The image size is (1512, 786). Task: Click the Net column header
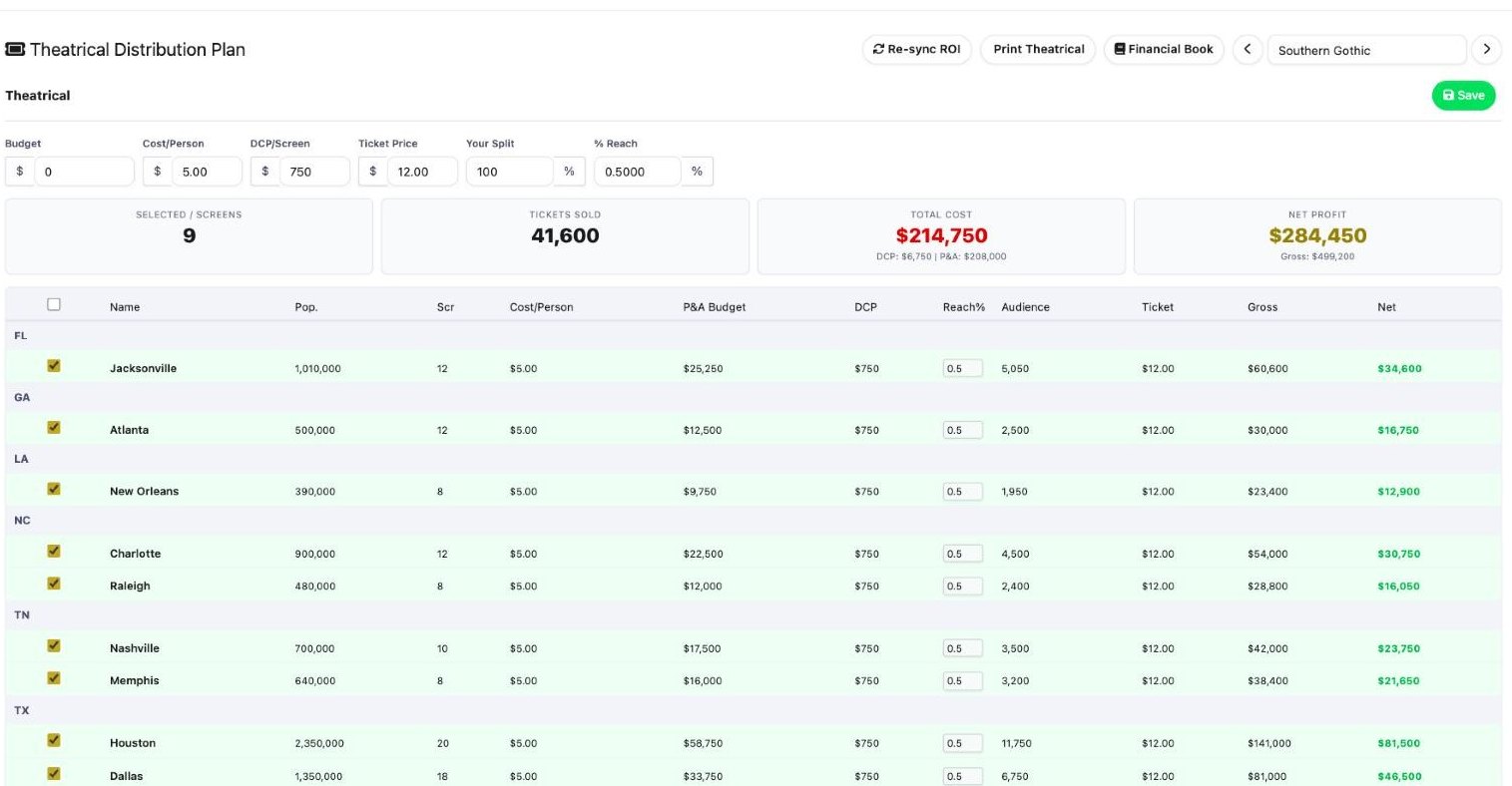pyautogui.click(x=1386, y=307)
